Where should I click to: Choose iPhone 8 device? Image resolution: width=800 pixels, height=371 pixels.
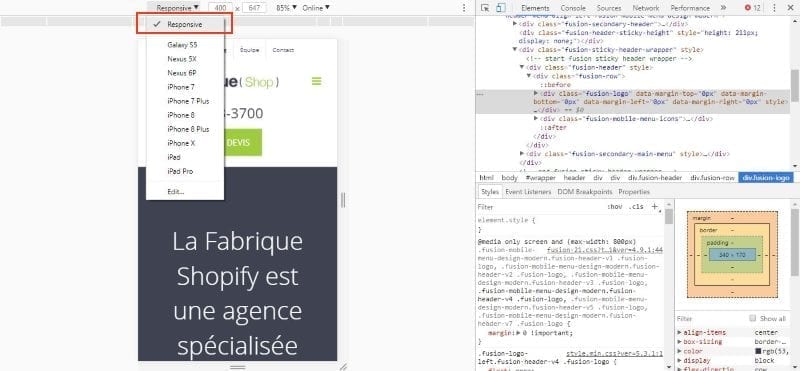pyautogui.click(x=185, y=115)
